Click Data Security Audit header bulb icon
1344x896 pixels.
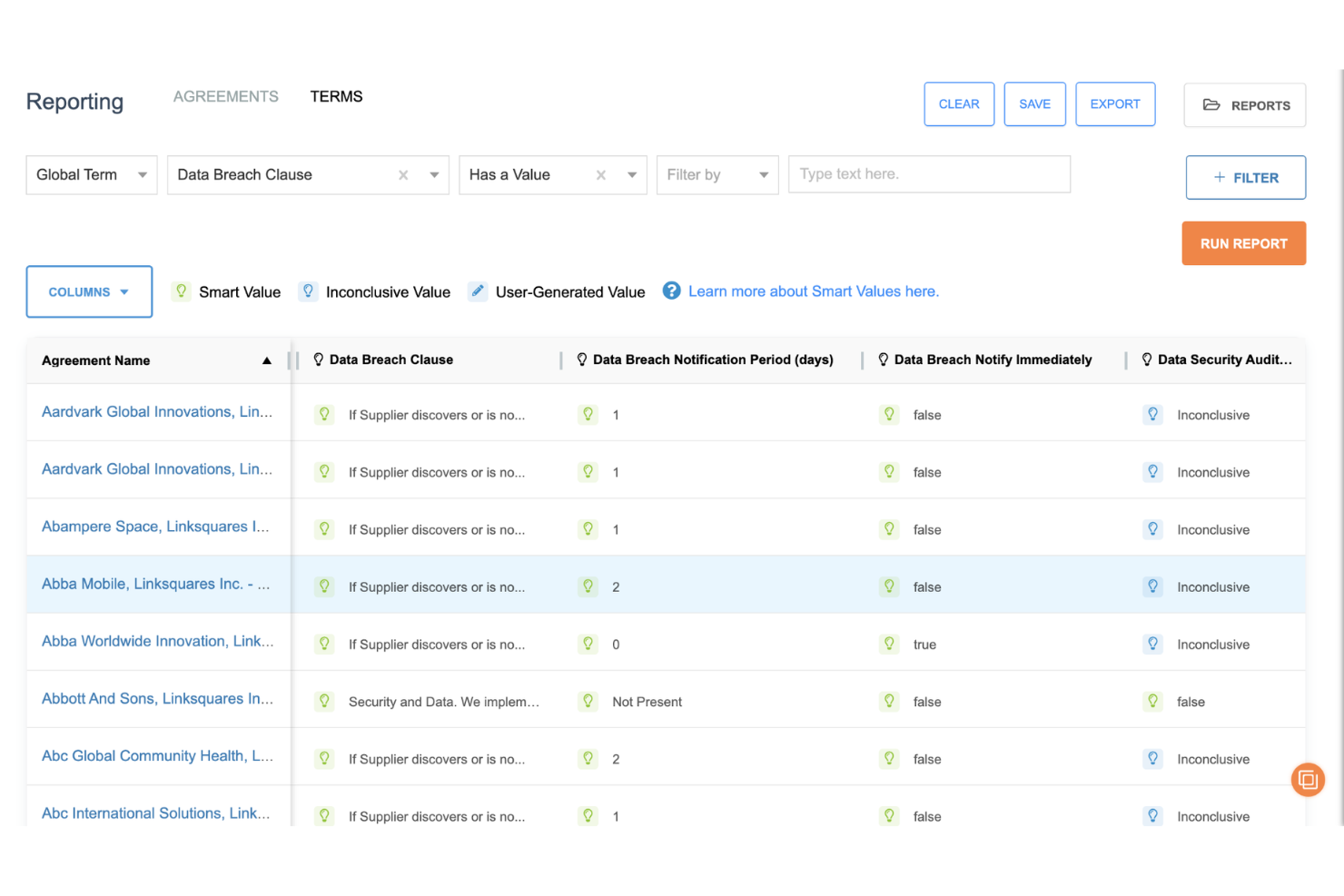point(1147,359)
